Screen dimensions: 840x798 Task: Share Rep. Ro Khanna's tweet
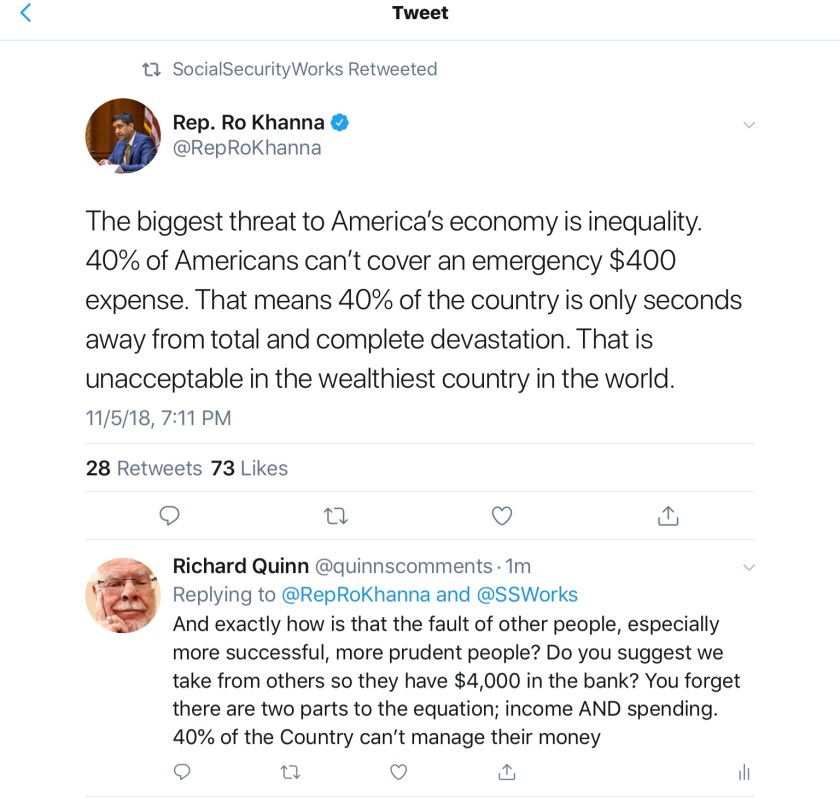[668, 515]
